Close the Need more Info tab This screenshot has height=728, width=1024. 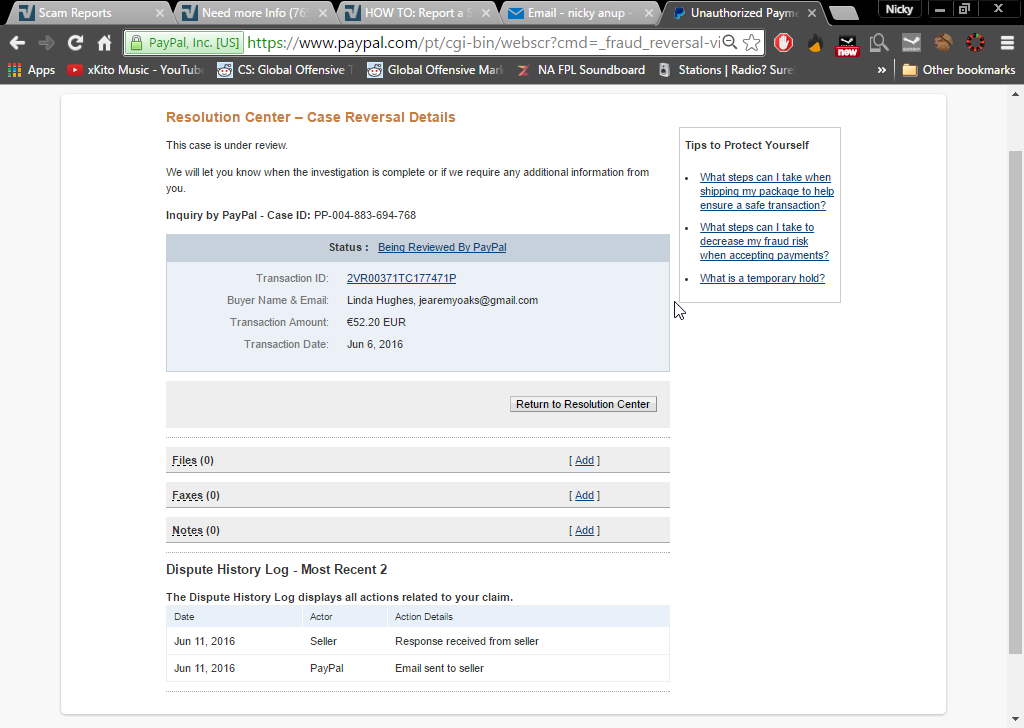pos(322,13)
